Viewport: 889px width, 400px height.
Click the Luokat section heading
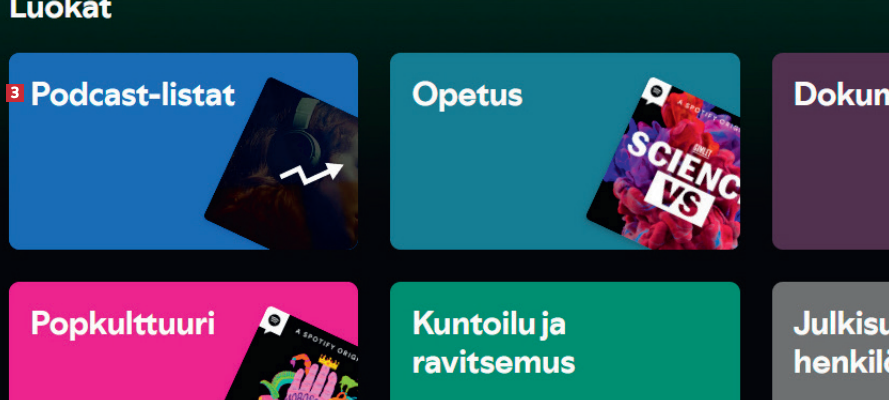point(61,10)
